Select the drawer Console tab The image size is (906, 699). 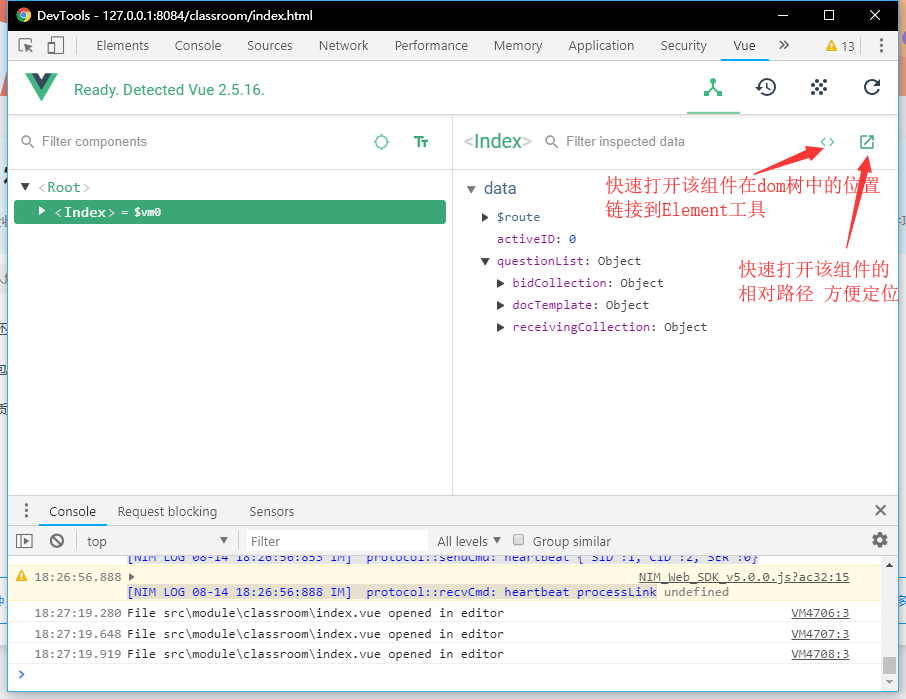click(x=73, y=511)
